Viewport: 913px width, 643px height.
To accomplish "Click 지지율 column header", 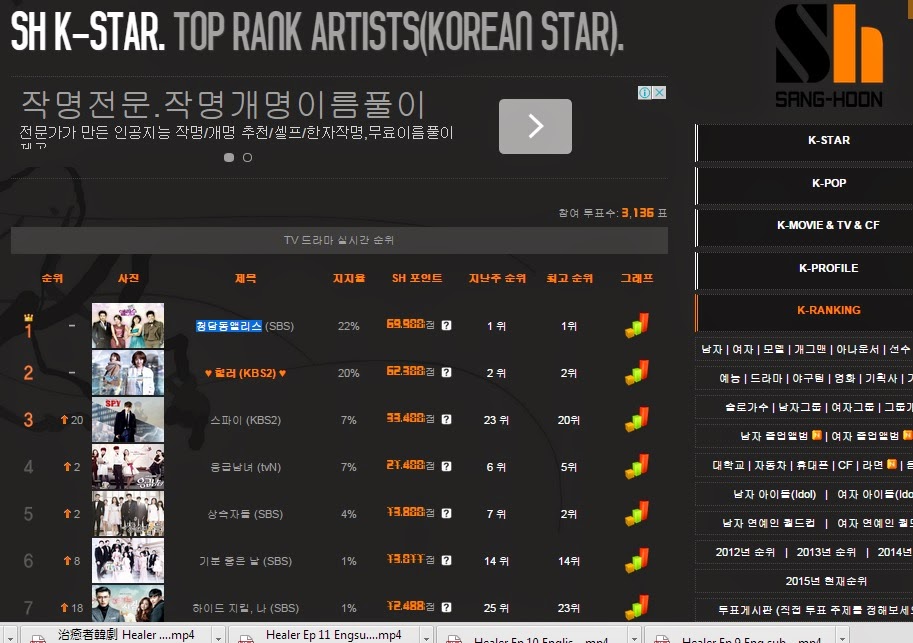I will [349, 278].
